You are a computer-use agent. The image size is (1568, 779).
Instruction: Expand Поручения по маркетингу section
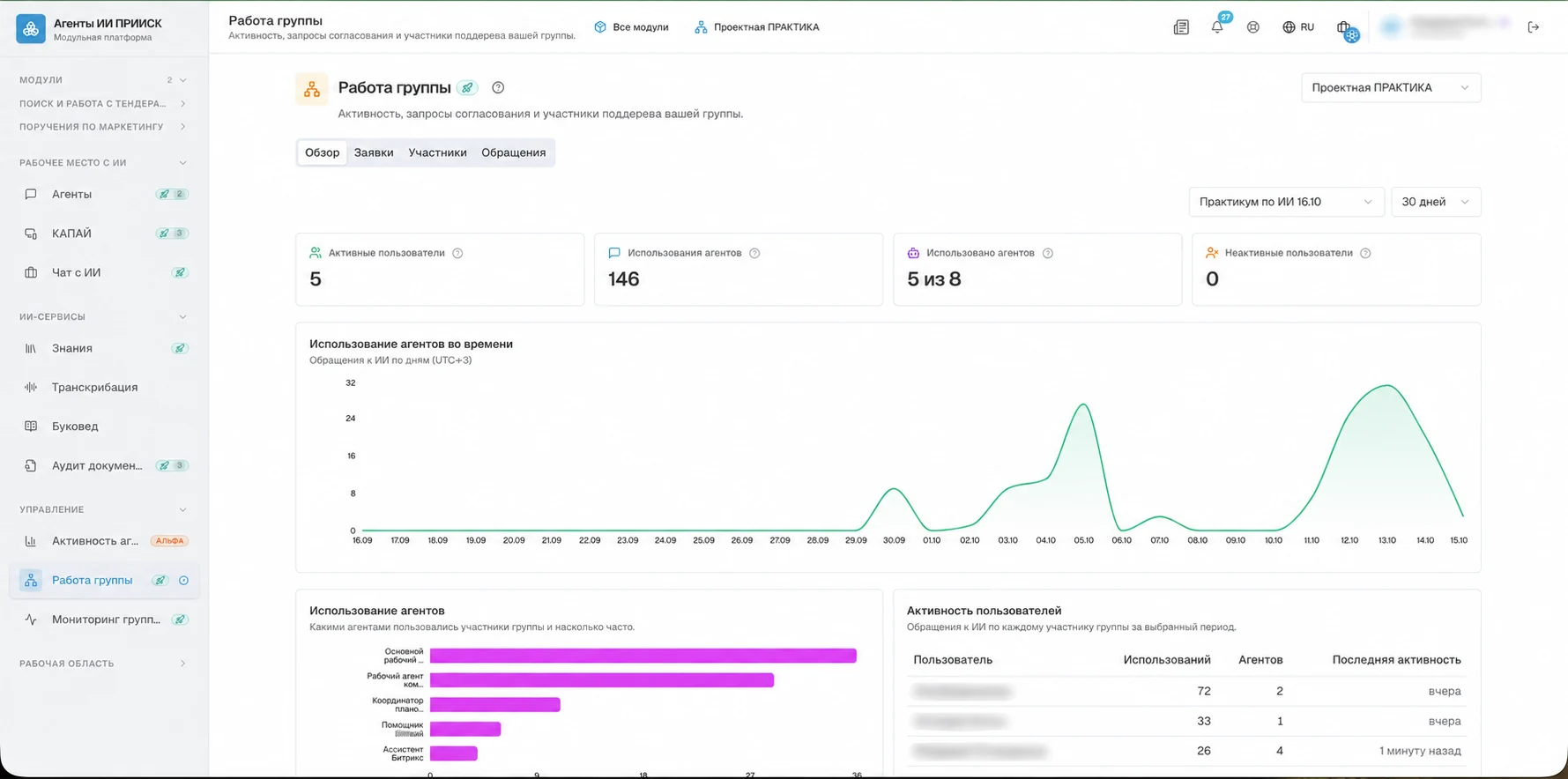tap(104, 127)
